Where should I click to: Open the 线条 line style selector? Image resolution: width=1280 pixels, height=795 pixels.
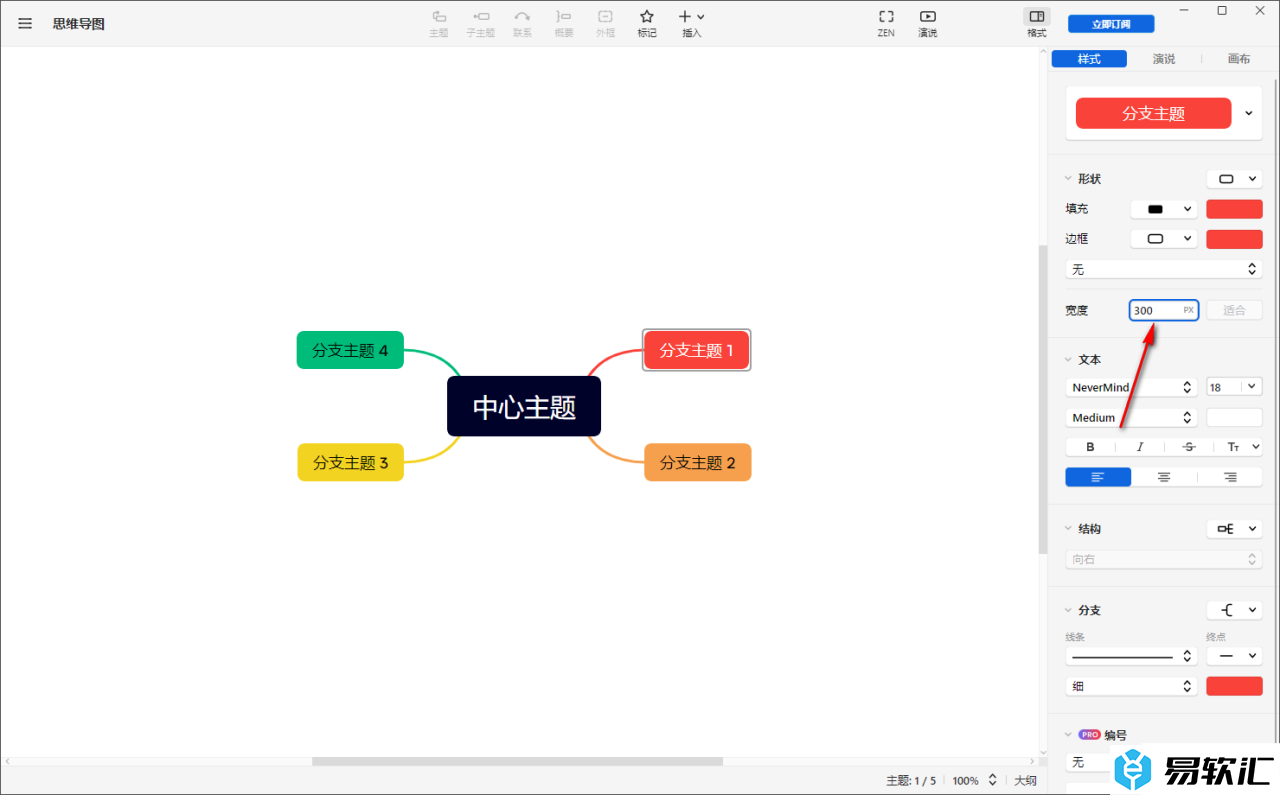point(1131,656)
